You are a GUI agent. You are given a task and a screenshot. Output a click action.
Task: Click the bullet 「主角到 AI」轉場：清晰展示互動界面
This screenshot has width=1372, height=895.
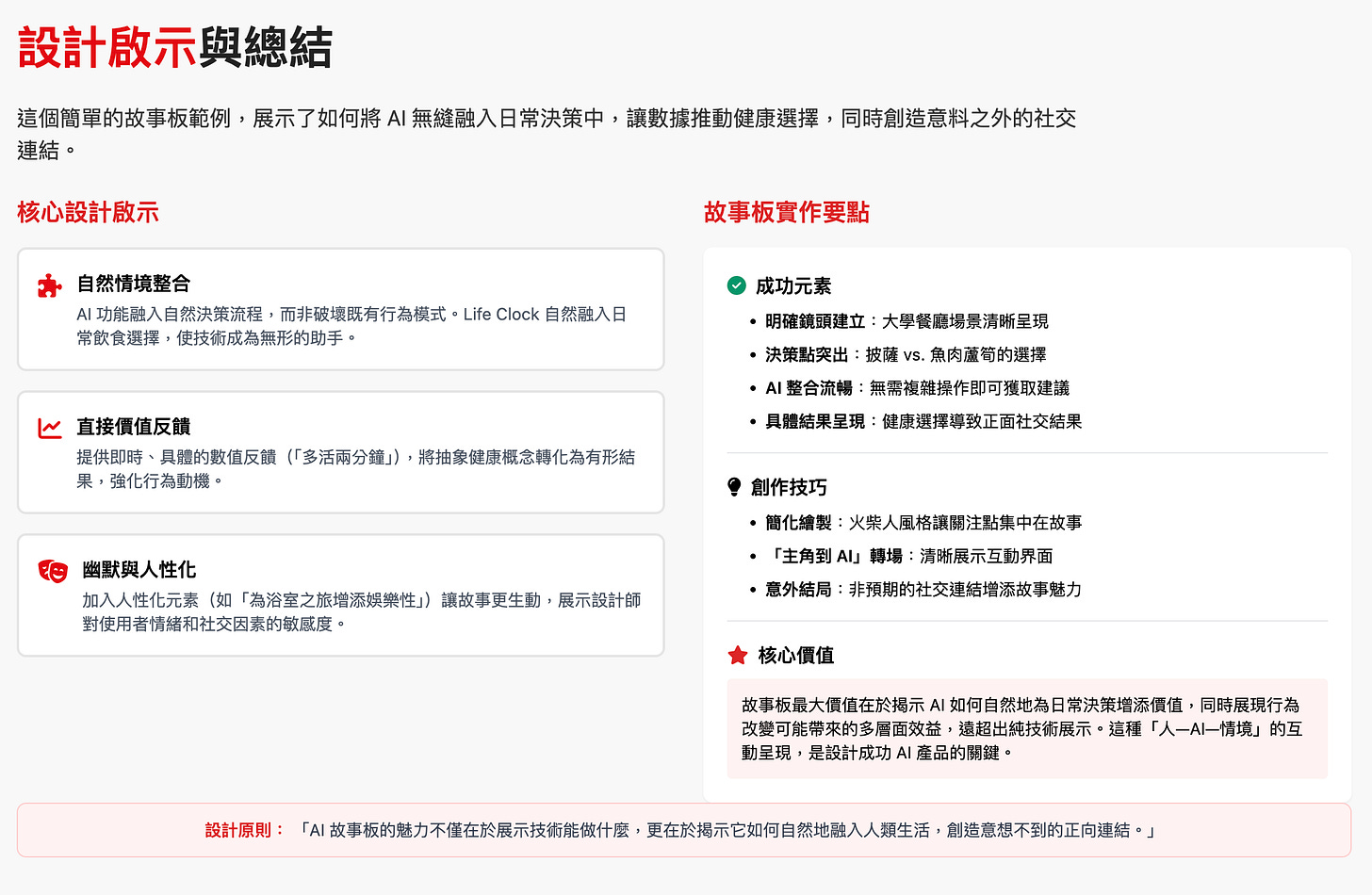[909, 556]
